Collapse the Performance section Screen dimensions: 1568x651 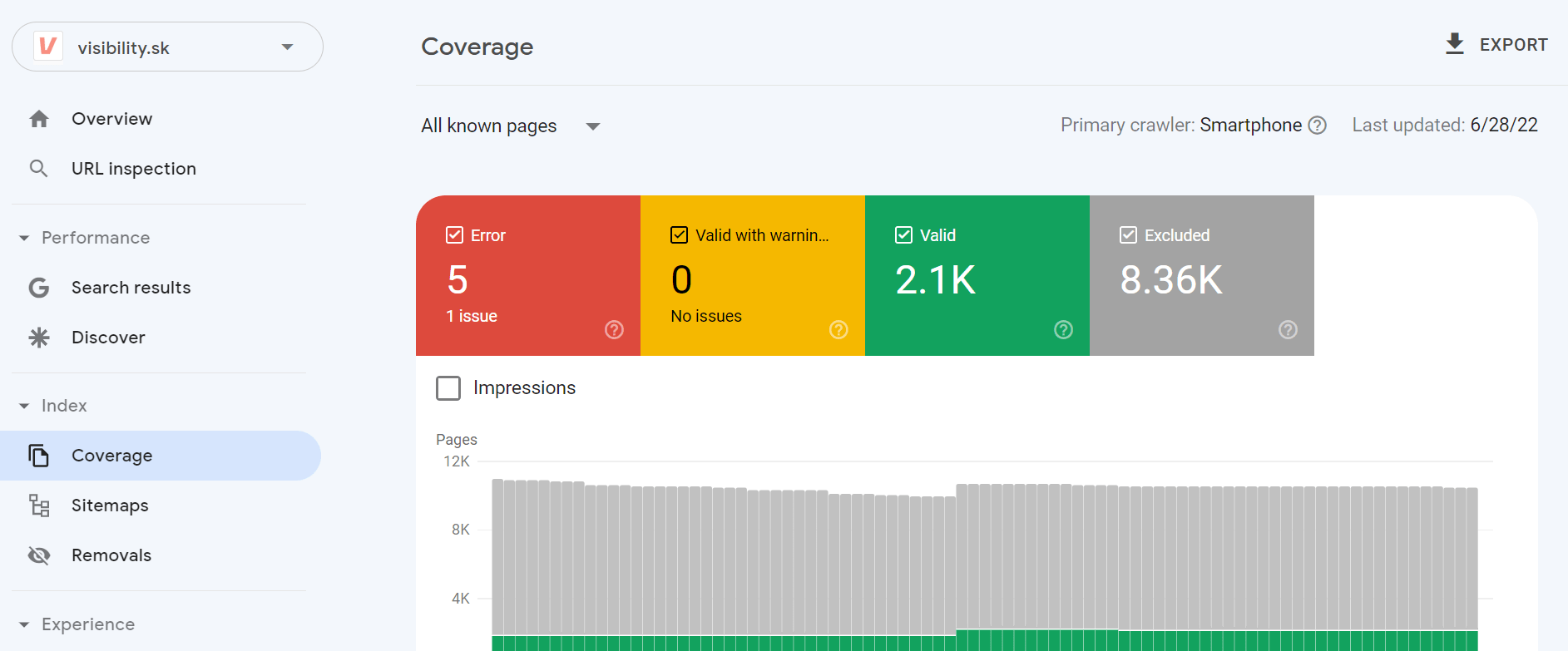pos(25,238)
